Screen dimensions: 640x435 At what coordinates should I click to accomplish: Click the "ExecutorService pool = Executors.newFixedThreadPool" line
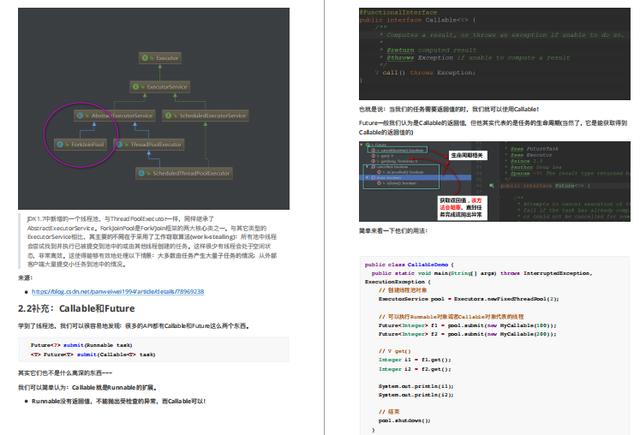tap(469, 299)
